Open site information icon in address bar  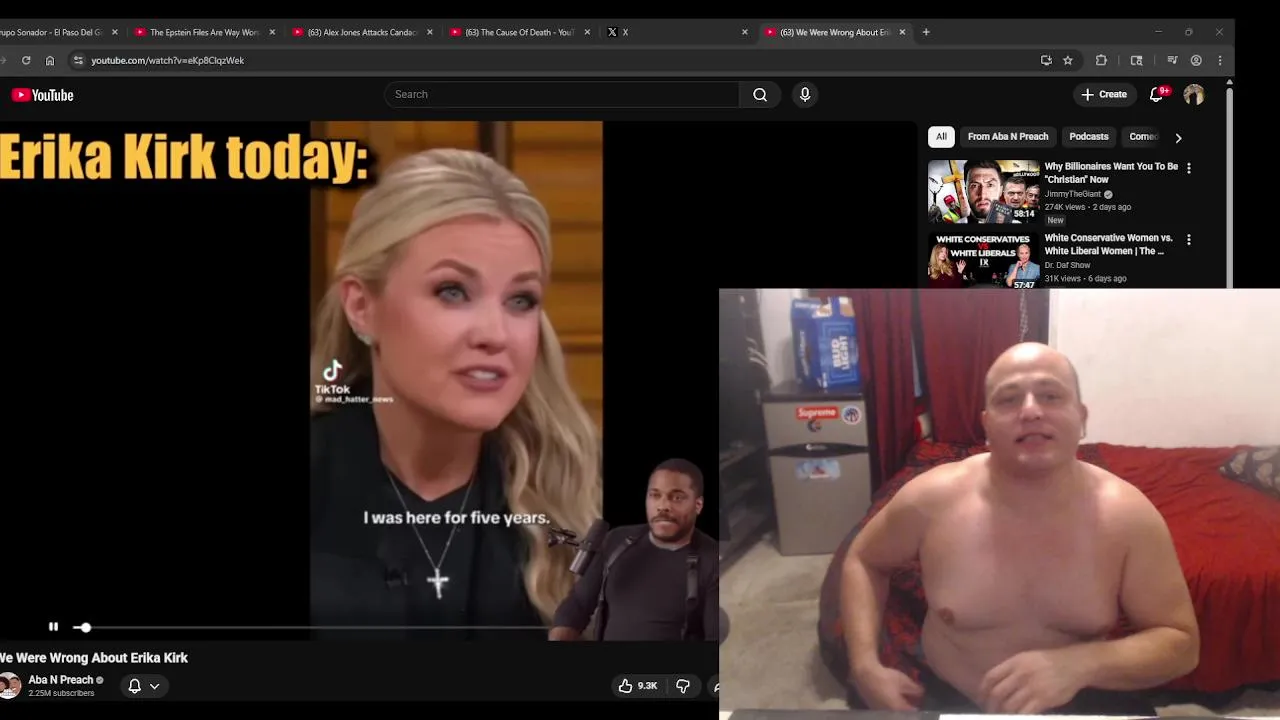pyautogui.click(x=78, y=60)
